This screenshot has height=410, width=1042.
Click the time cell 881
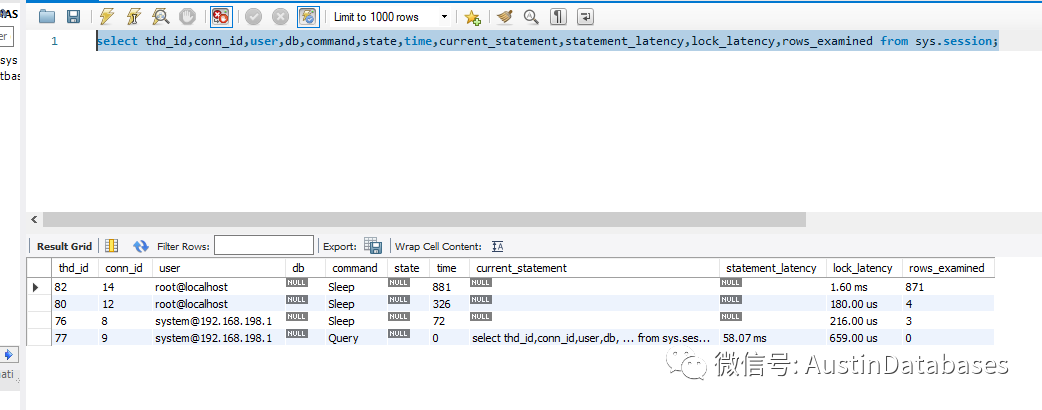tap(449, 287)
